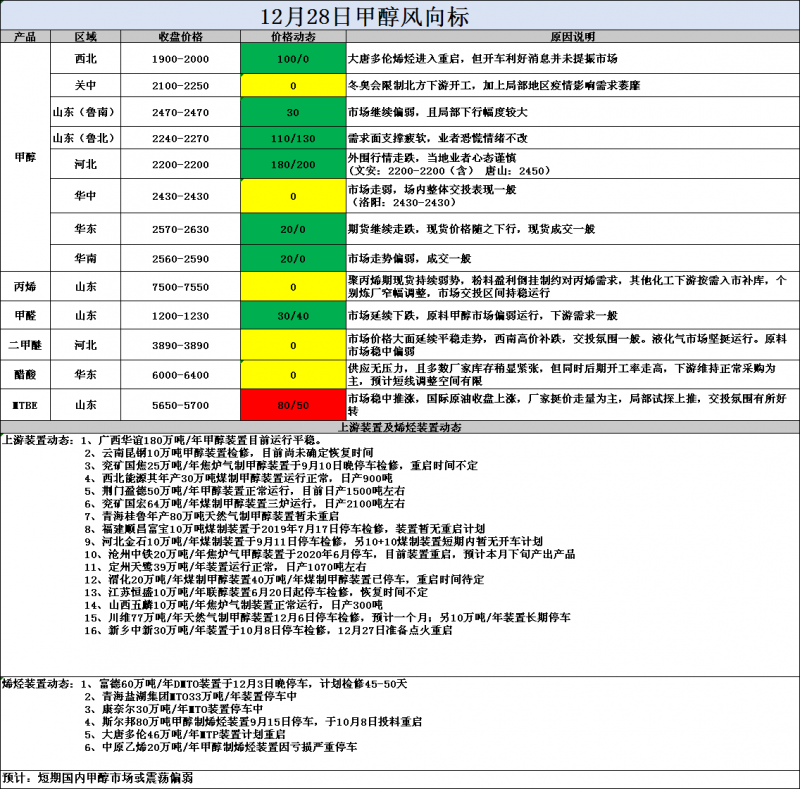Select the price cell 7500-7550
Image resolution: width=800 pixels, height=789 pixels.
pyautogui.click(x=181, y=286)
